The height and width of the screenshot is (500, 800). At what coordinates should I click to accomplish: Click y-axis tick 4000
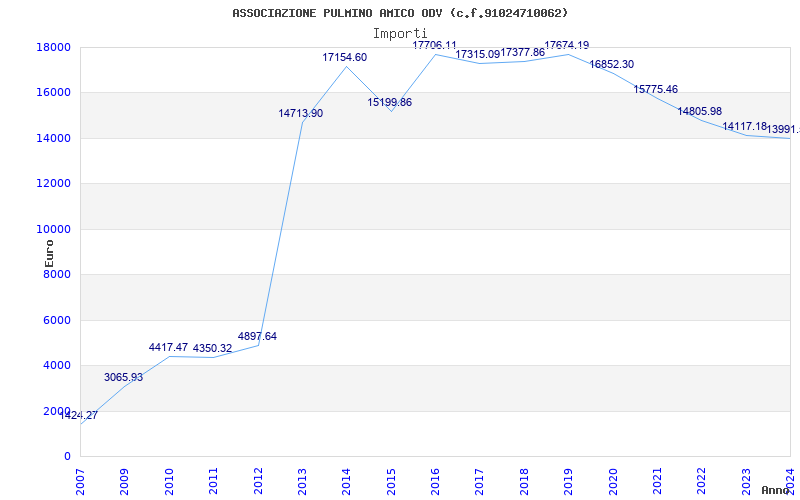56,366
